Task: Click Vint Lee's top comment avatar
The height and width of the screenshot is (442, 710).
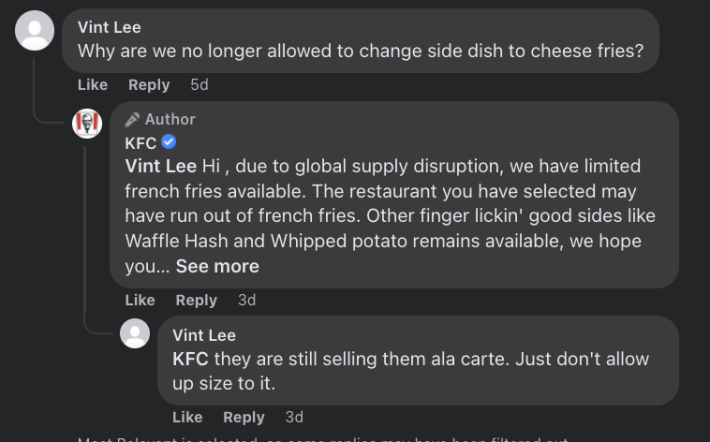Action: [35, 31]
